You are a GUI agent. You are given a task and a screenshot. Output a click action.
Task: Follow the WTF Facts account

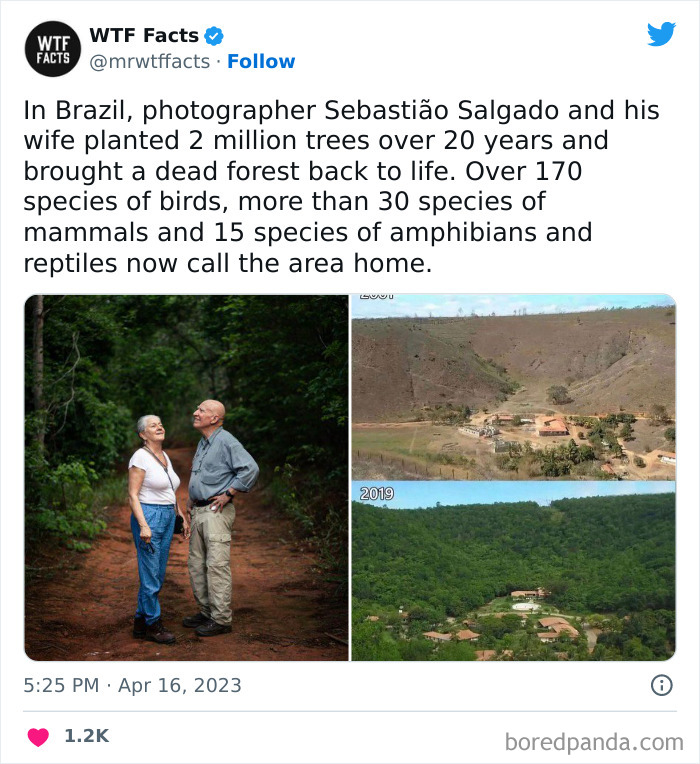[261, 62]
